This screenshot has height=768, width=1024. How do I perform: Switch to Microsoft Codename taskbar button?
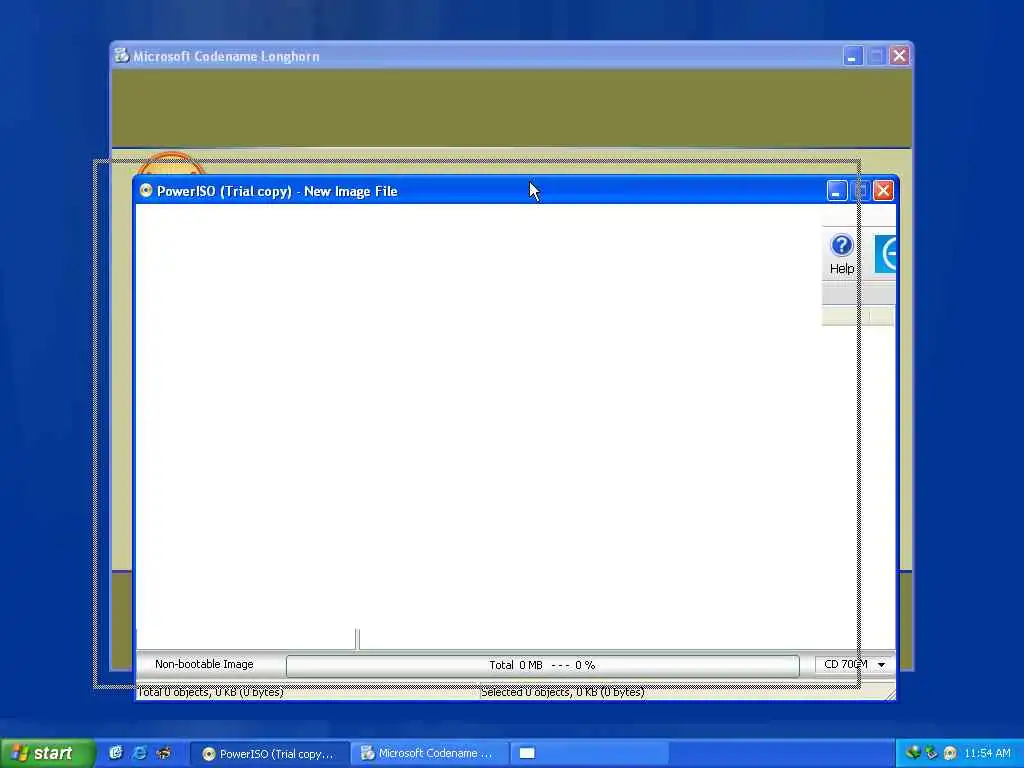pyautogui.click(x=430, y=754)
